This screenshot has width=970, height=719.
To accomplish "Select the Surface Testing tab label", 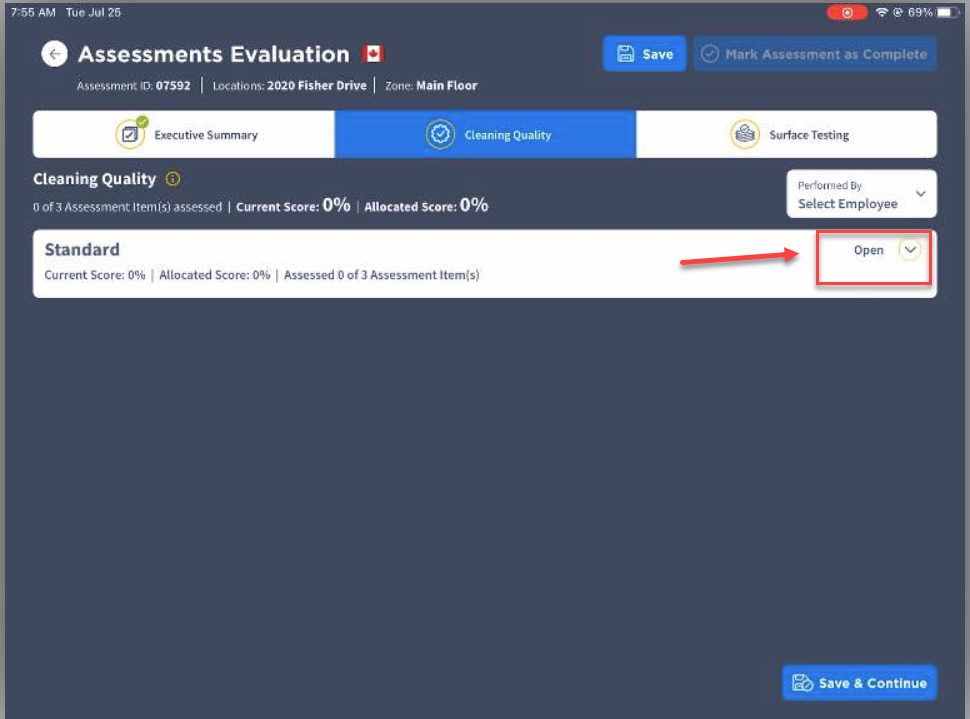I will point(809,135).
